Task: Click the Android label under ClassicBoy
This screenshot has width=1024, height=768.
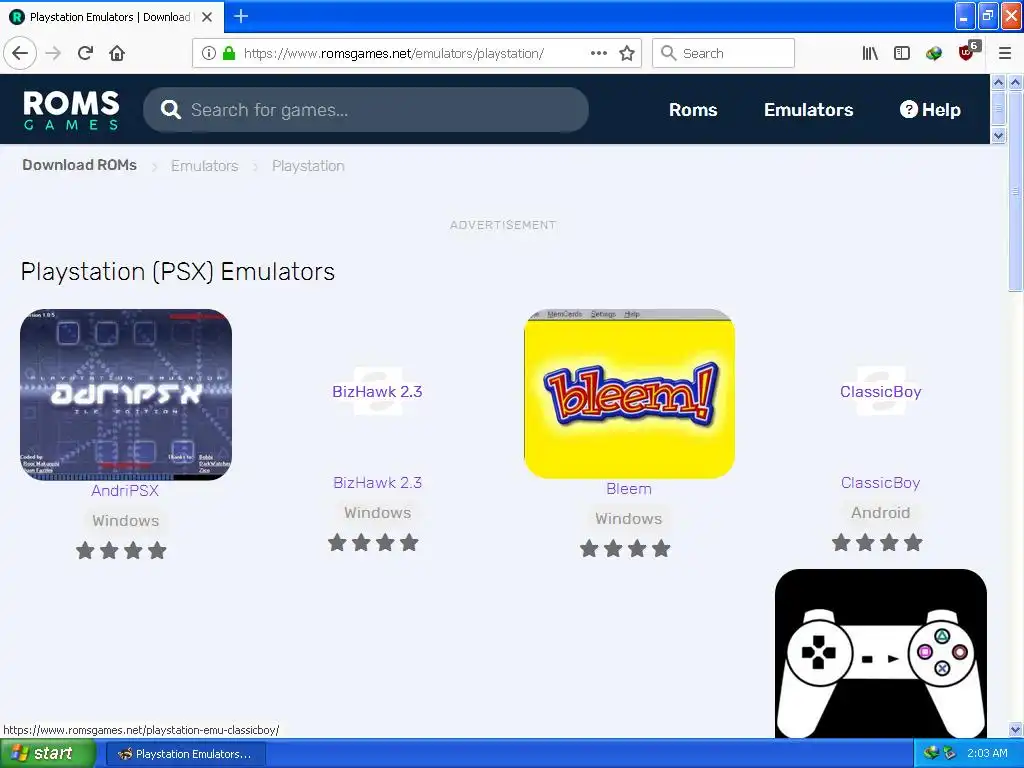Action: click(x=881, y=513)
